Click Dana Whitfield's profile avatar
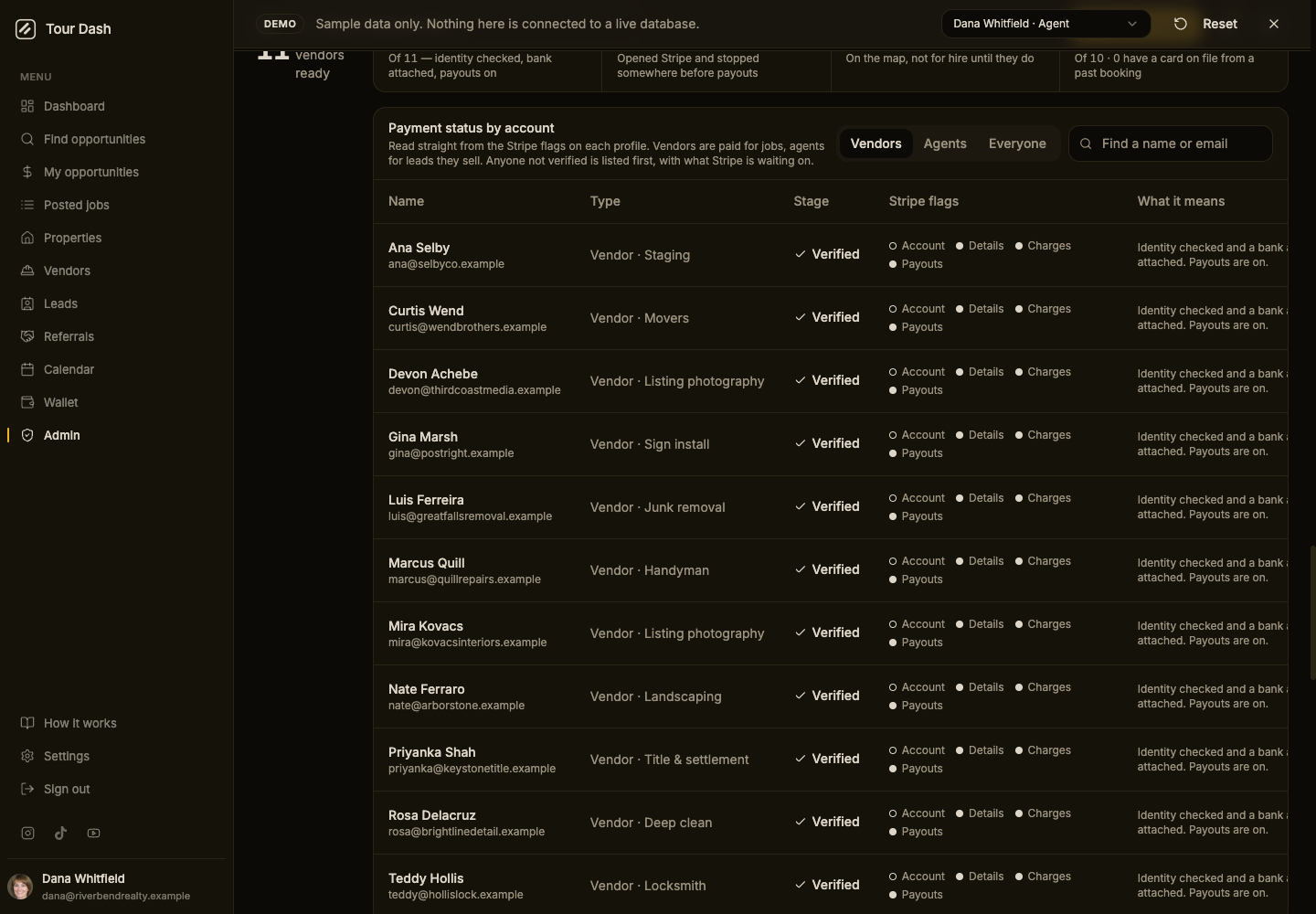This screenshot has height=914, width=1316. [x=20, y=887]
